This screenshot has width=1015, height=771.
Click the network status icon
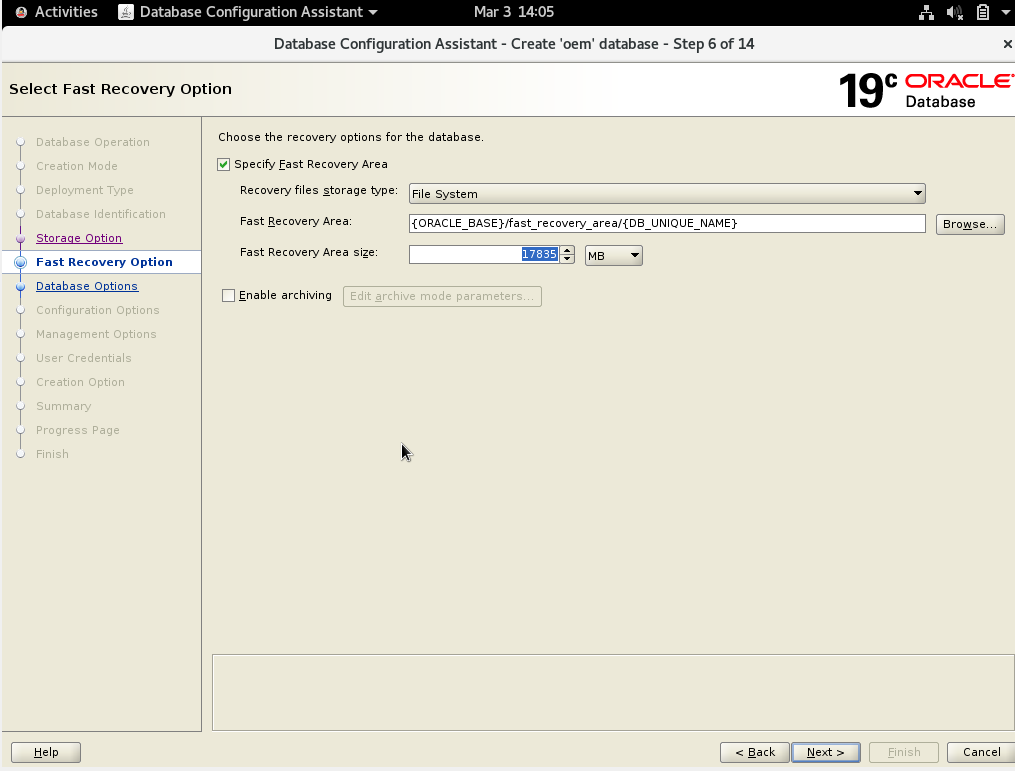926,12
